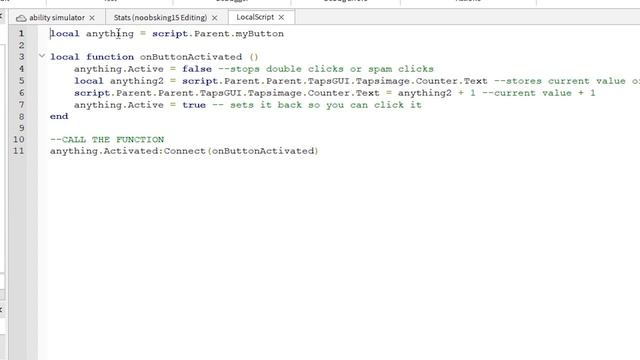Screen dimensions: 640x360
Task: Click the 'end' keyword on line 8
Action: click(59, 116)
